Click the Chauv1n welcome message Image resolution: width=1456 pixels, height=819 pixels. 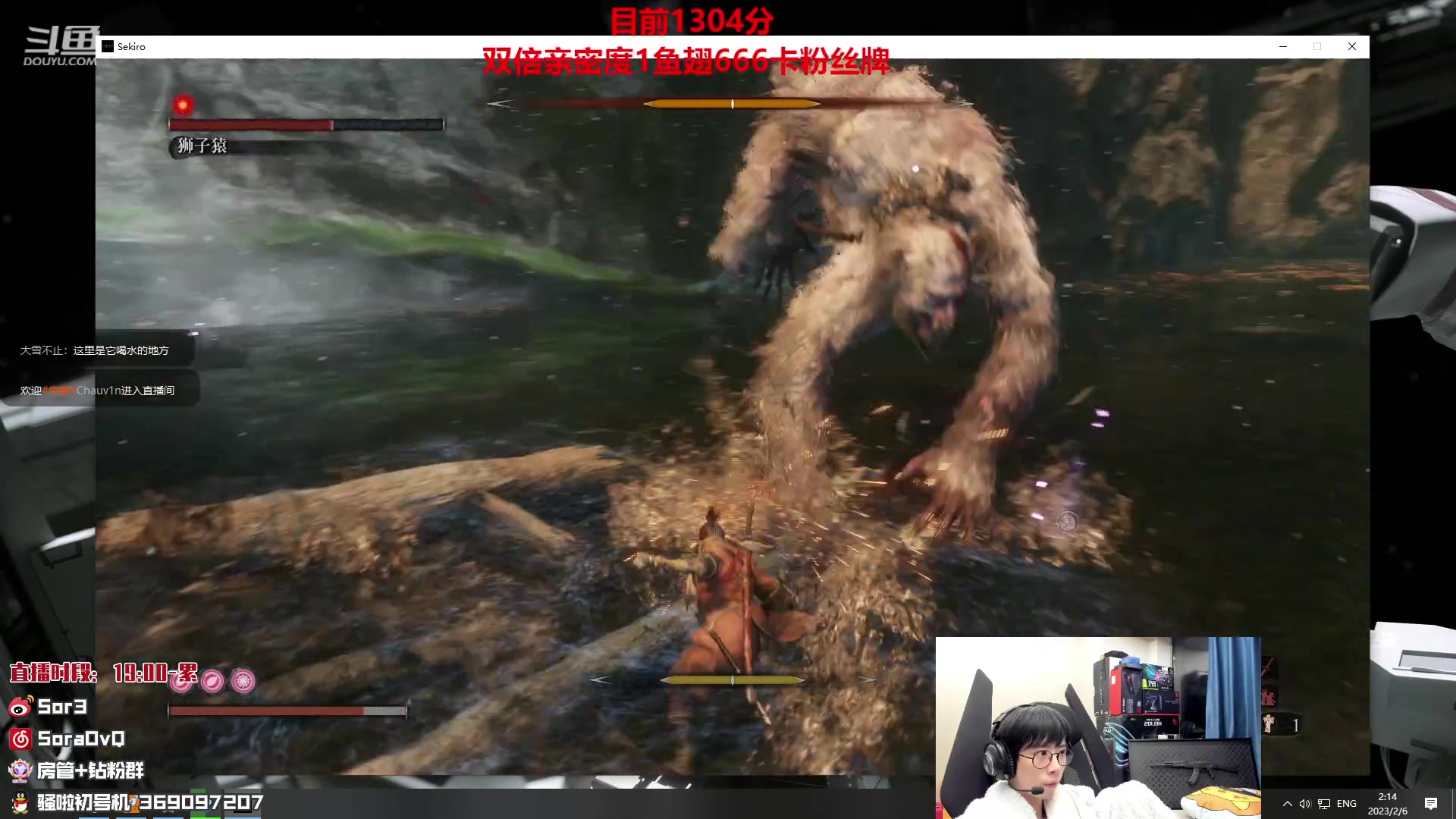[x=97, y=391]
